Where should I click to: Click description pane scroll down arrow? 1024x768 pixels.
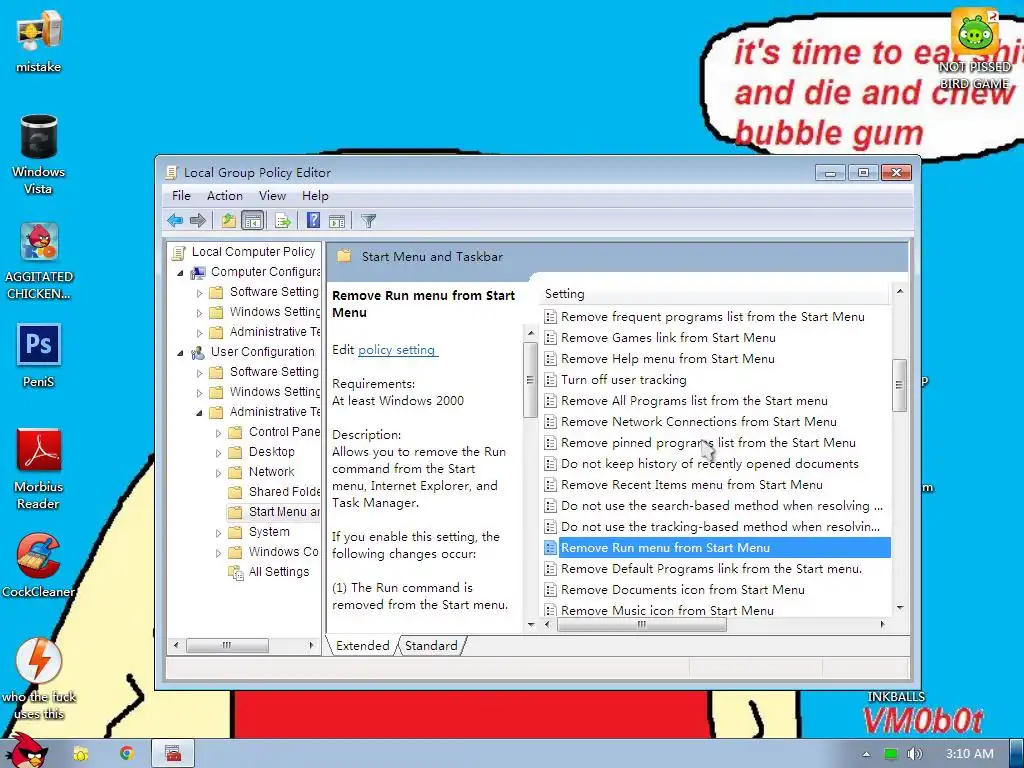click(530, 624)
